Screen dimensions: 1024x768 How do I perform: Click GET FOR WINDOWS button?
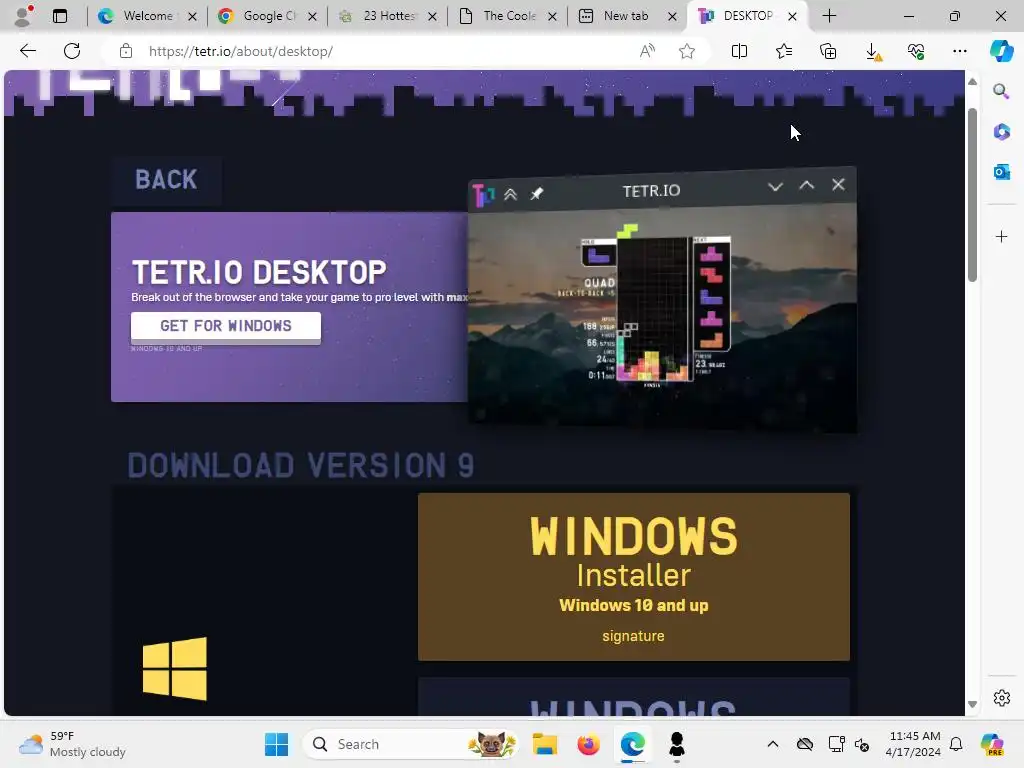(x=226, y=326)
